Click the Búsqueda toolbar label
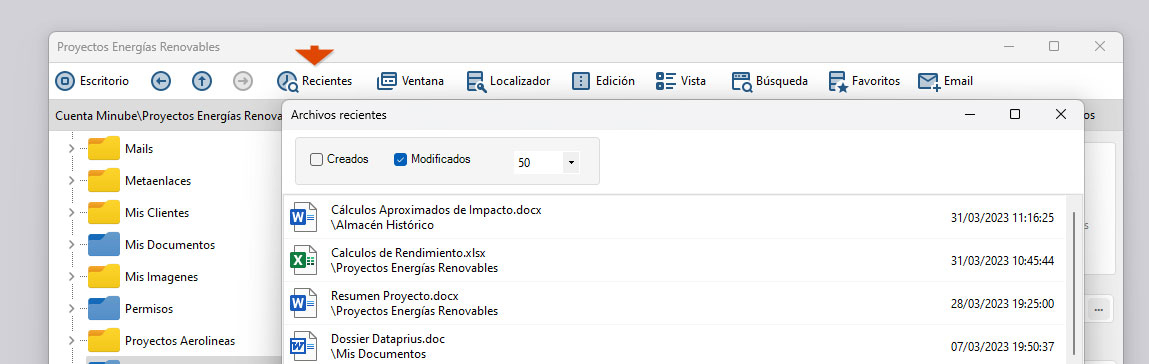Screen dimensions: 1149x364 point(782,81)
